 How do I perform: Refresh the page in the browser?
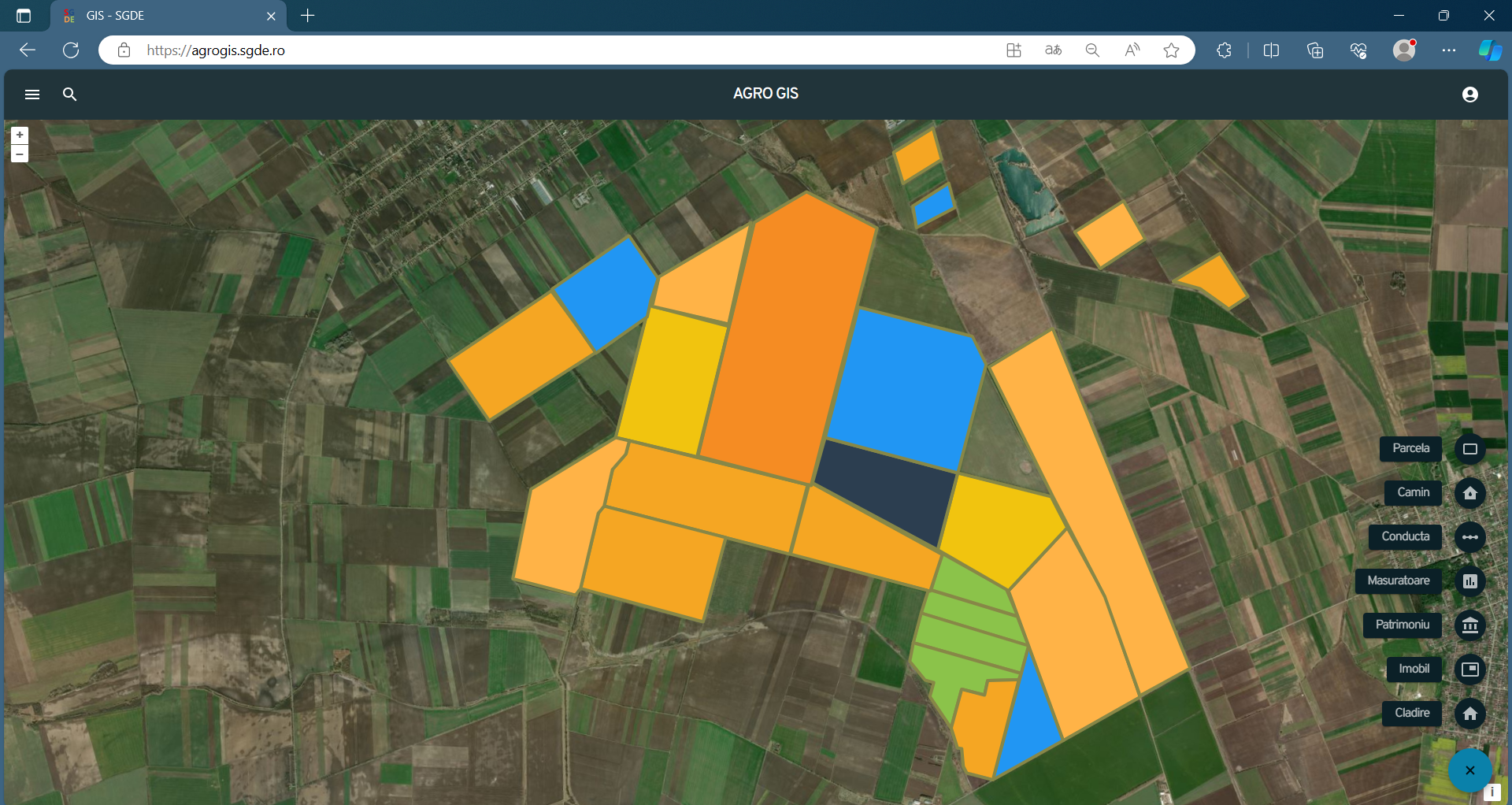click(x=71, y=50)
